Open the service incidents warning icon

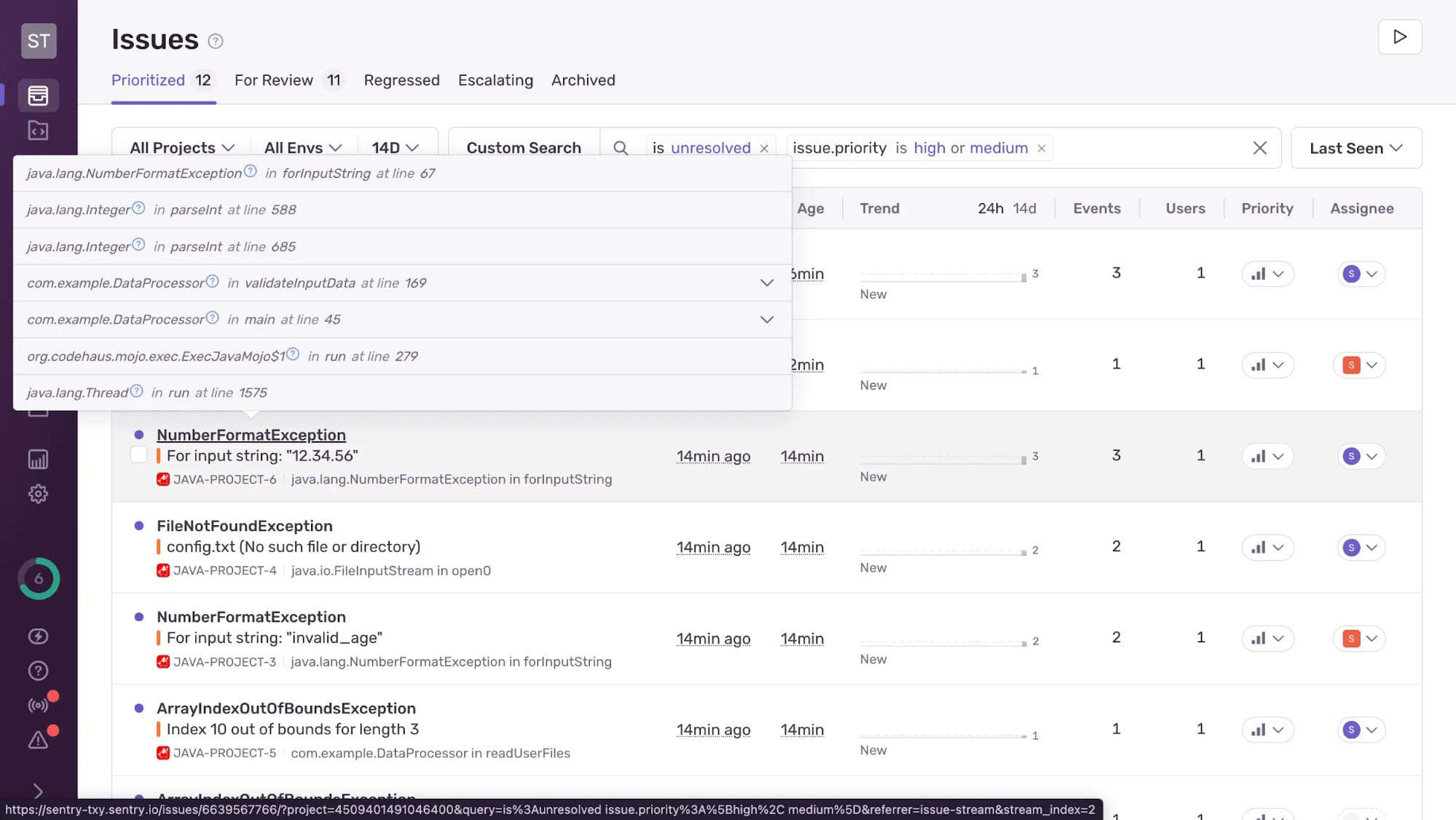(x=38, y=741)
